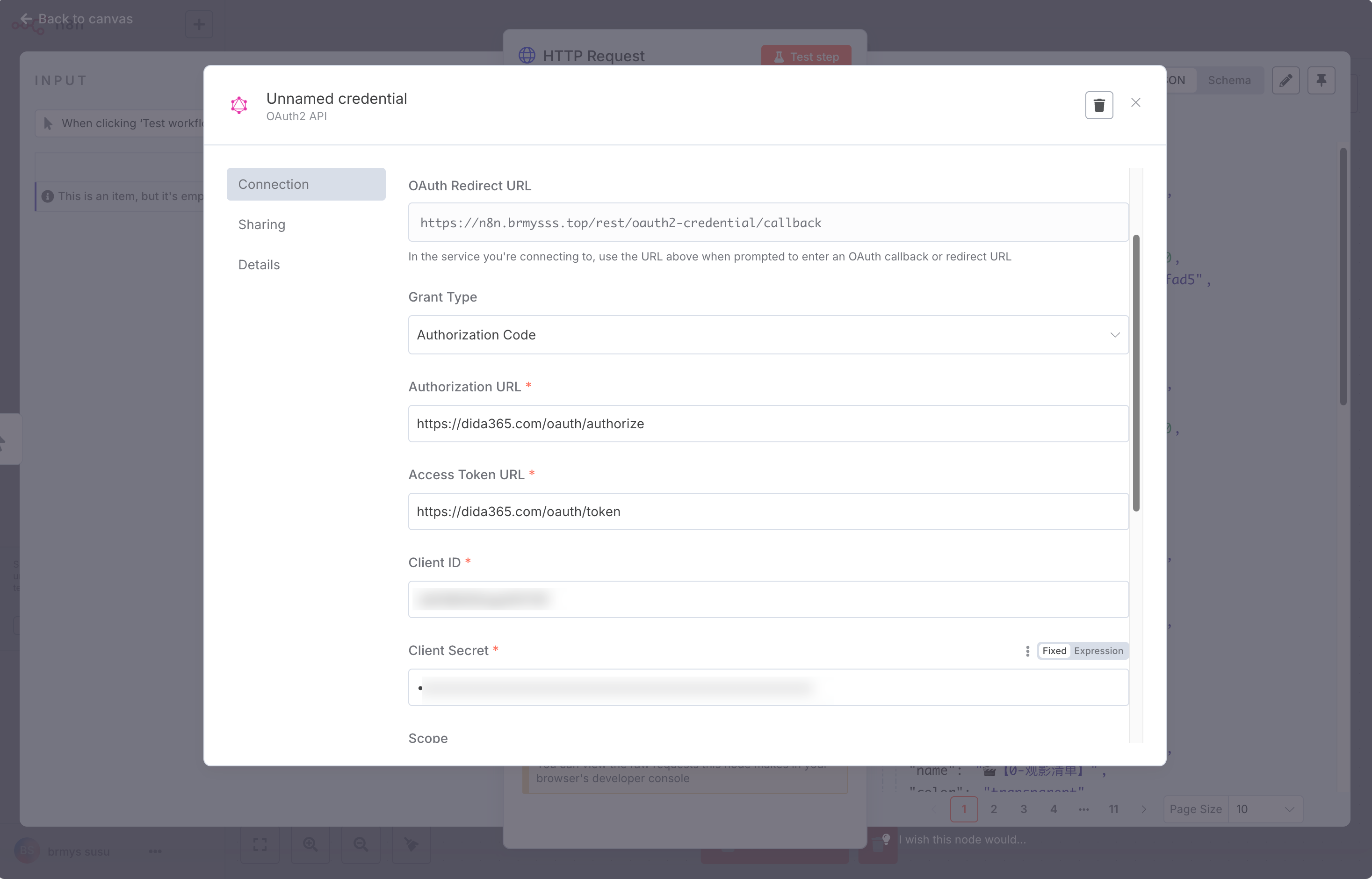Screen dimensions: 1372x879
Task: Click the Back to canvas arrow
Action: (26, 19)
